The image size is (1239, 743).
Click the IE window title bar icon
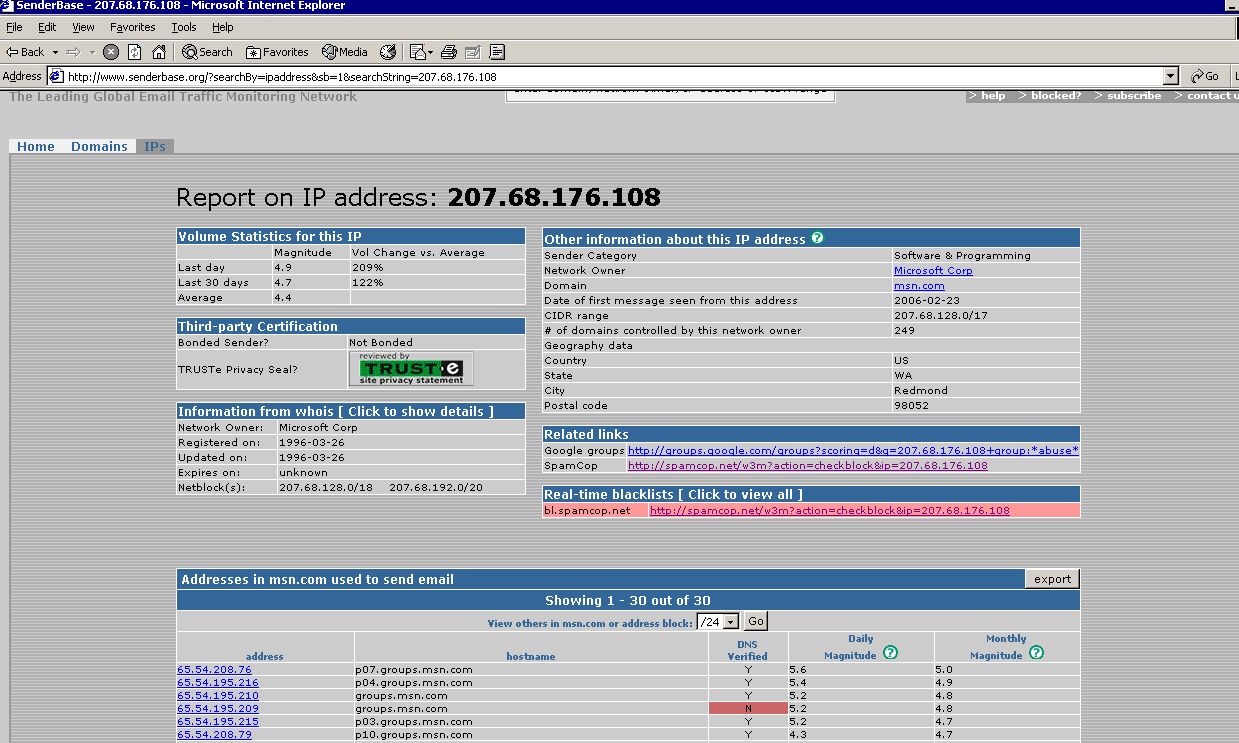[8, 6]
